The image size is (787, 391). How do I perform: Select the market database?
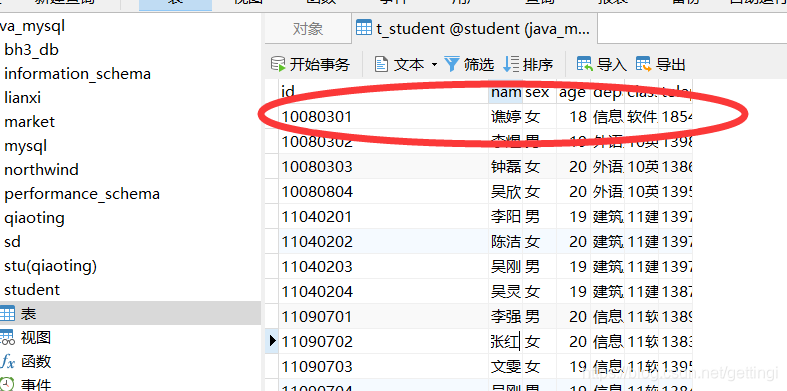29,121
